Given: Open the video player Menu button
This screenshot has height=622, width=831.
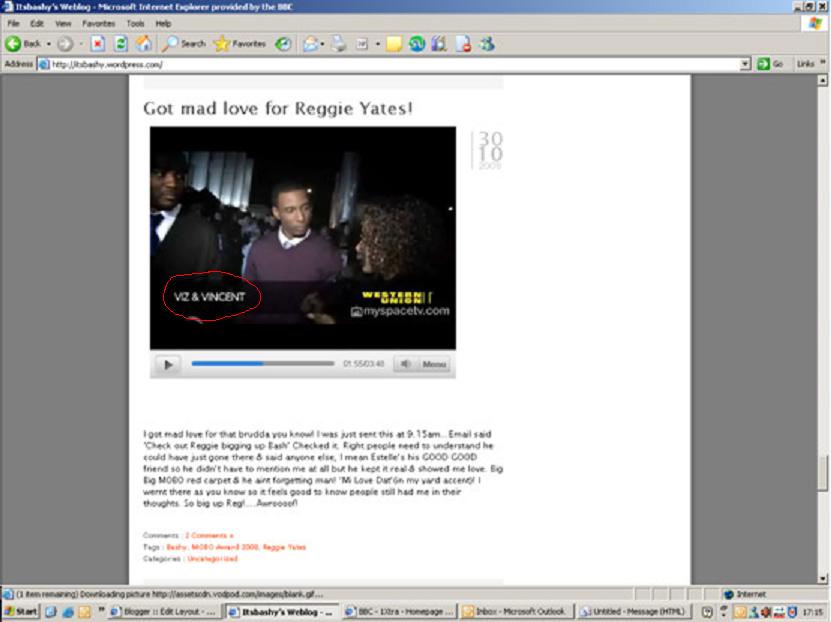Looking at the screenshot, I should pos(434,365).
